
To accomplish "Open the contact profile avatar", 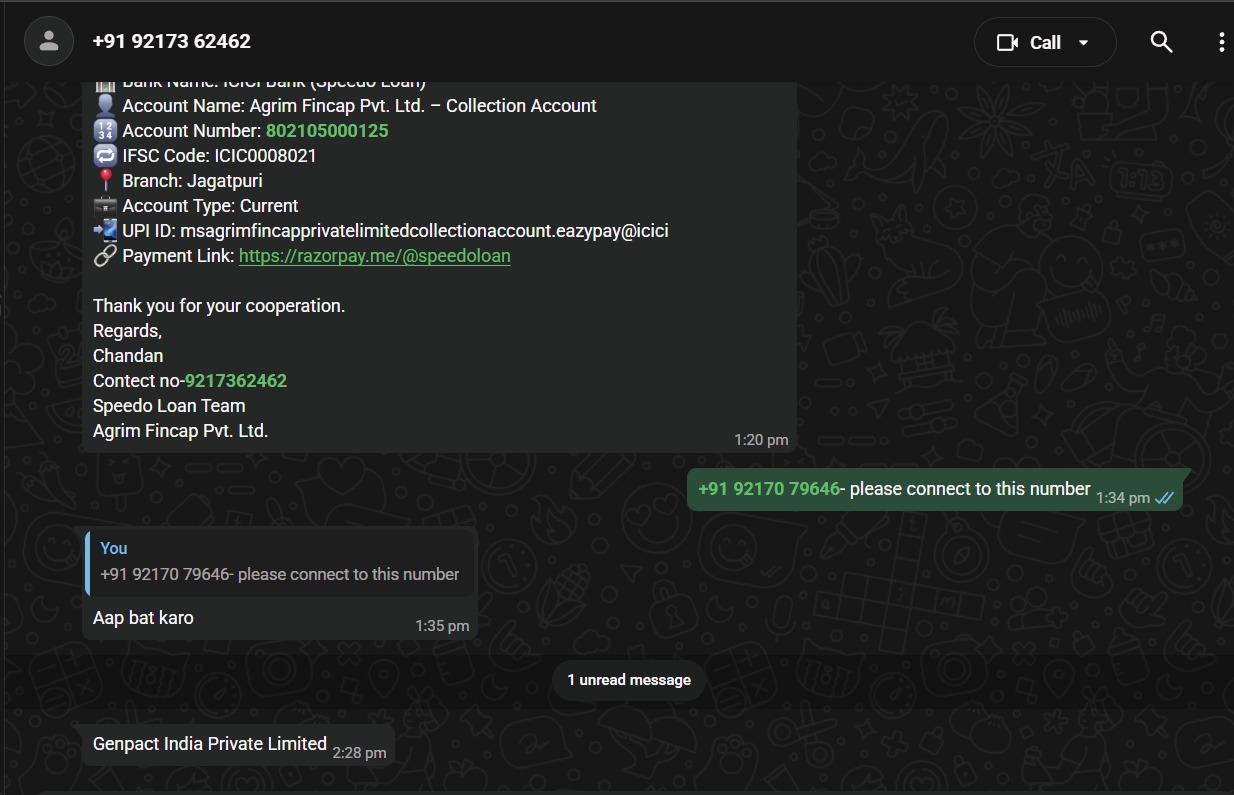I will (48, 42).
